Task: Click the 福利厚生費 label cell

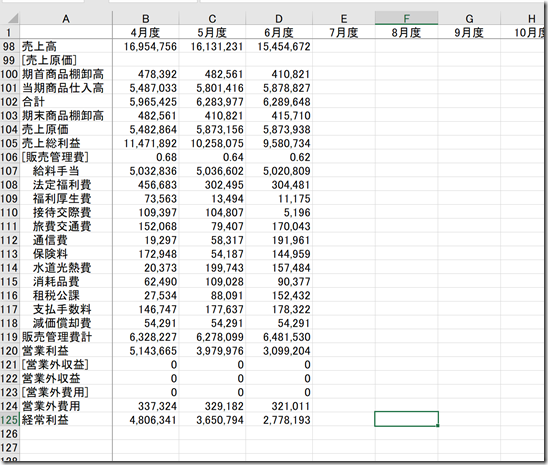Action: (x=66, y=198)
